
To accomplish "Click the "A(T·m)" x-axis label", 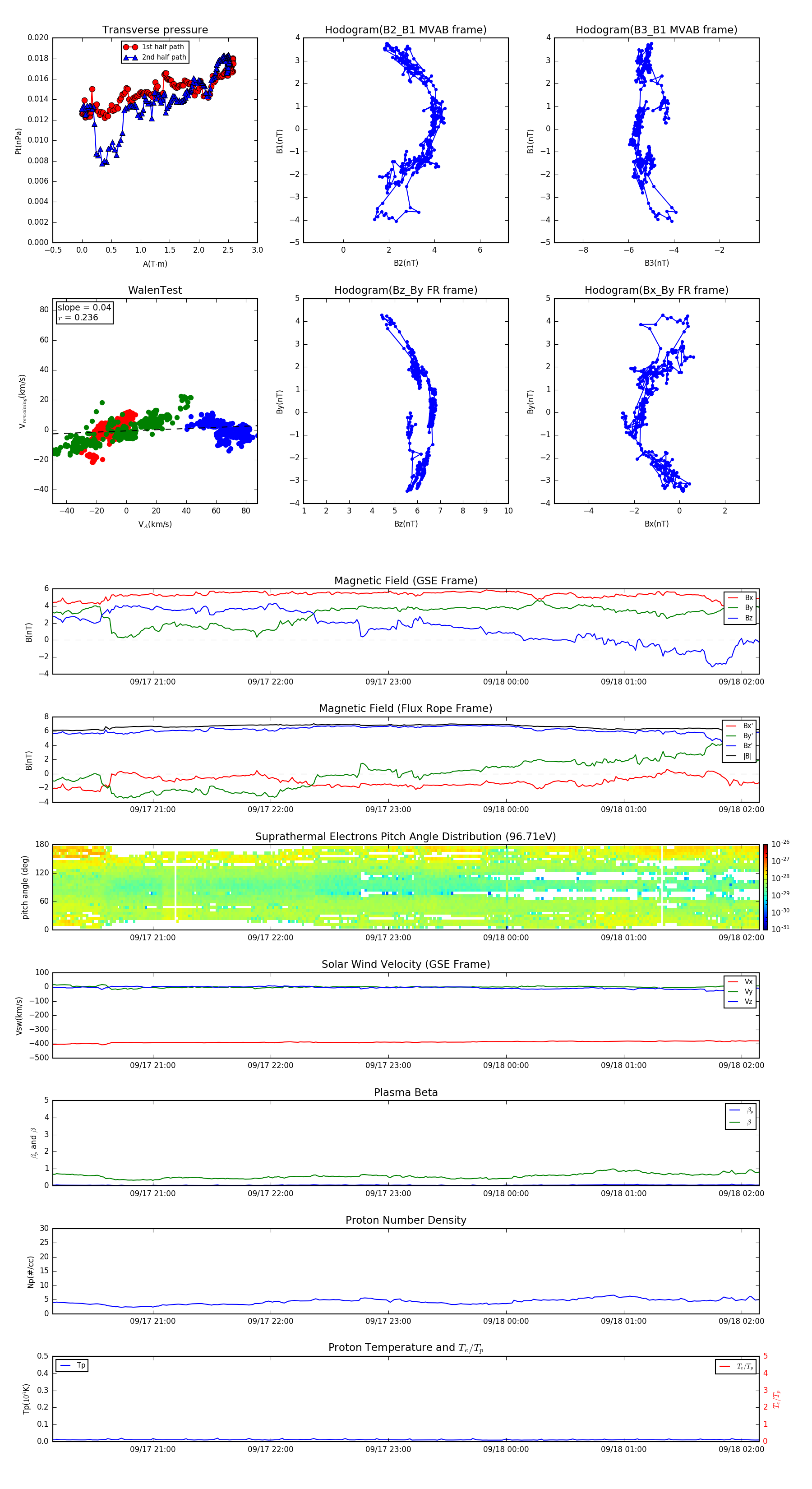I will point(155,264).
